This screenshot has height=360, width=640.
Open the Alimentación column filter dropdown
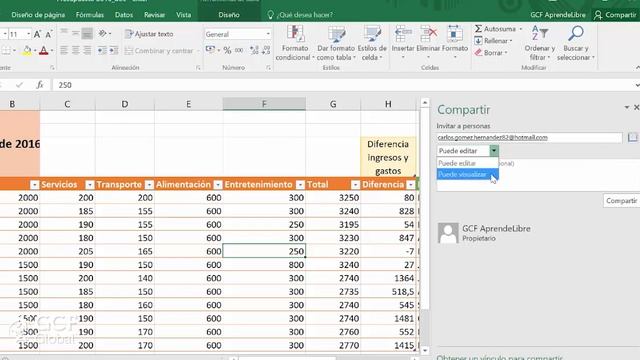coord(218,185)
